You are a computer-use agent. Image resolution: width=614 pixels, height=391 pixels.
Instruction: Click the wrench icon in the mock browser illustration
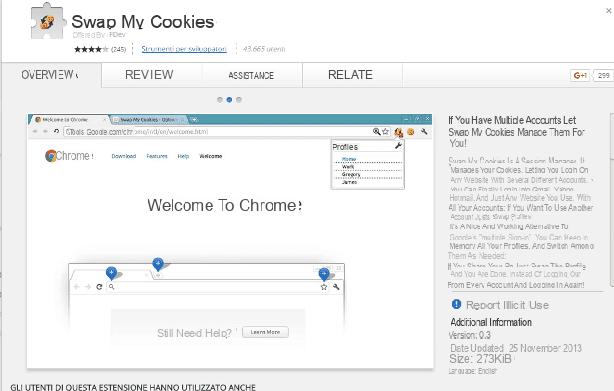[x=336, y=287]
